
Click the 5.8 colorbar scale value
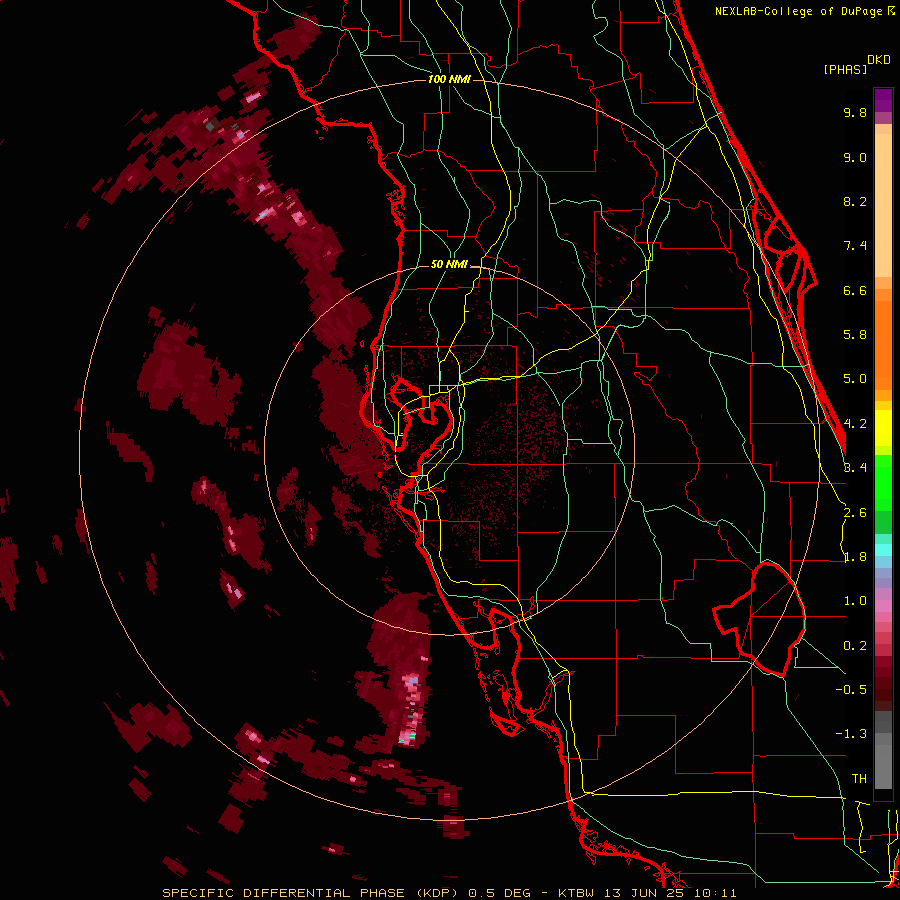(855, 335)
